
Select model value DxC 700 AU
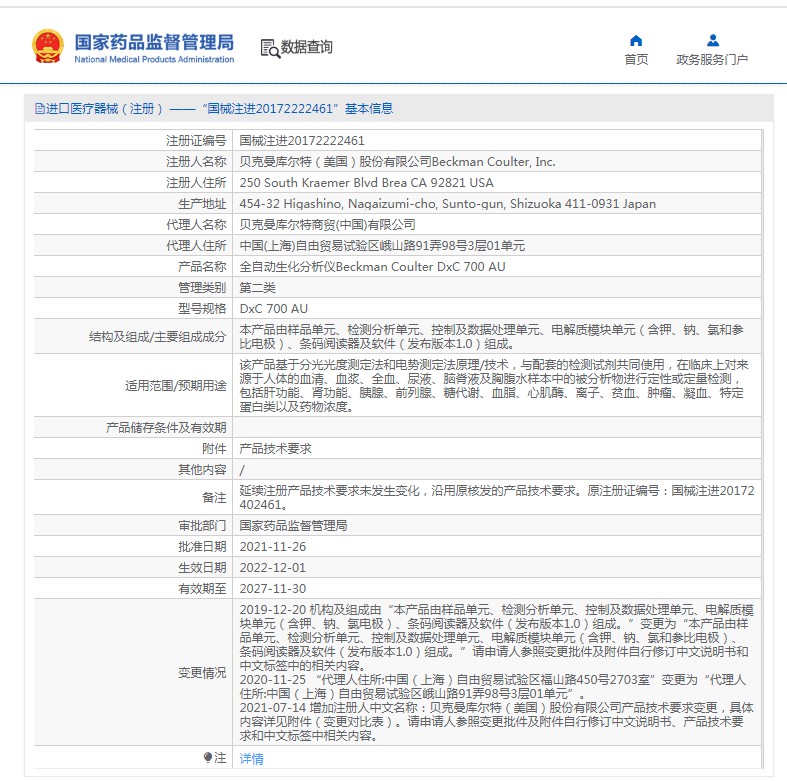(274, 309)
